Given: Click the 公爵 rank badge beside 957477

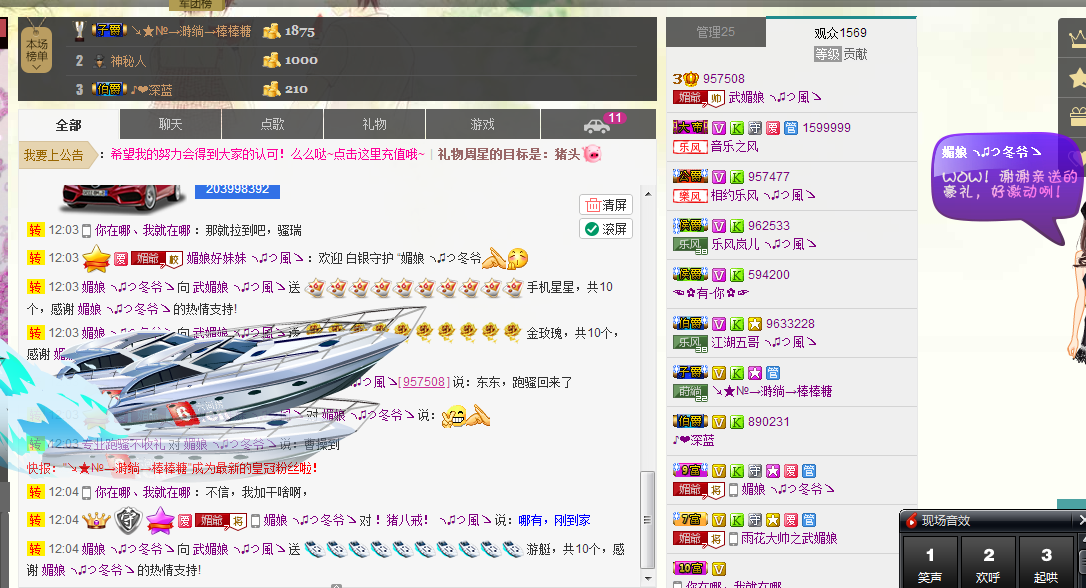Looking at the screenshot, I should pos(690,177).
